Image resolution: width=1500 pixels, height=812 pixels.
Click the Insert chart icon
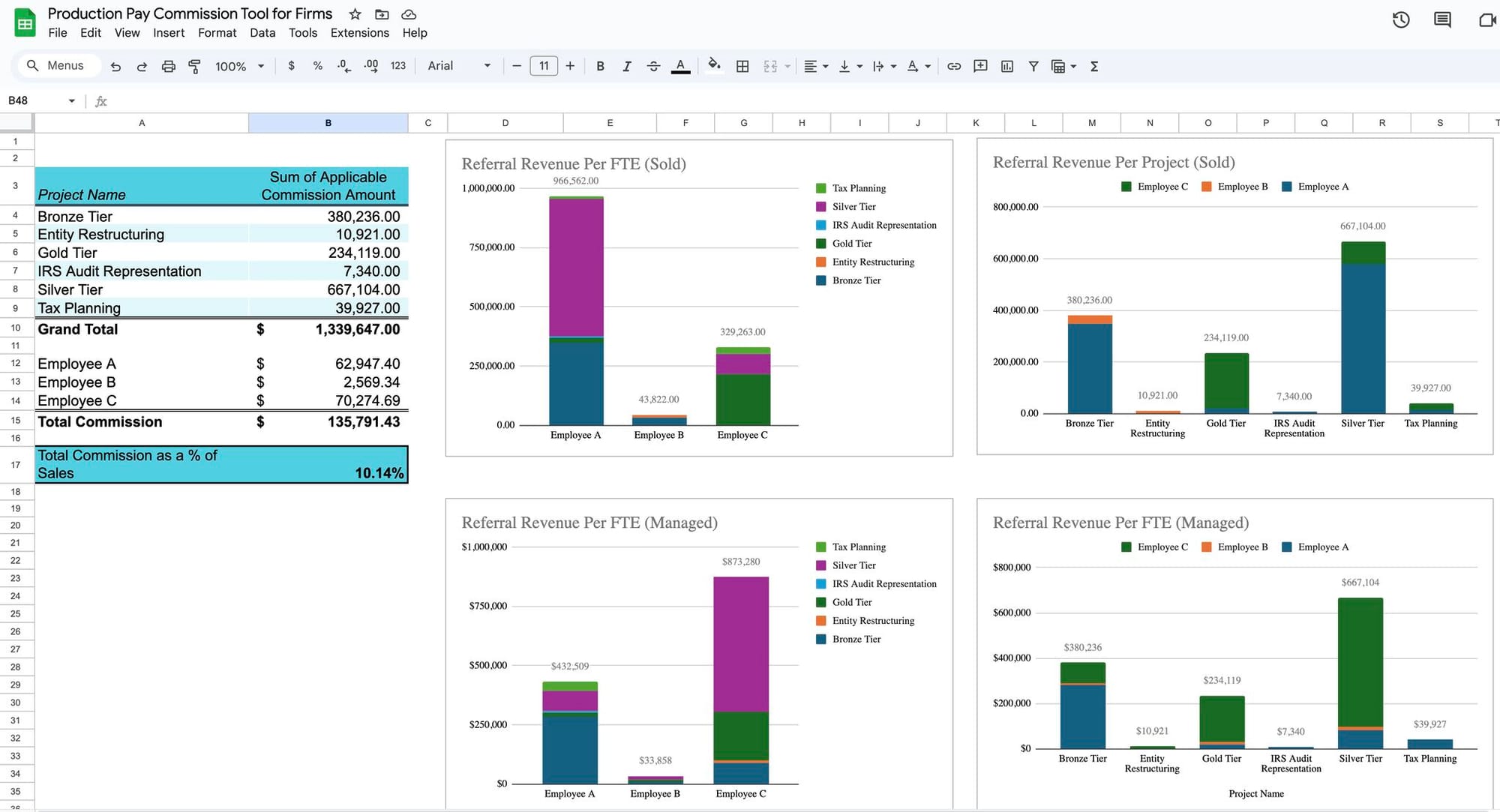tap(1006, 66)
